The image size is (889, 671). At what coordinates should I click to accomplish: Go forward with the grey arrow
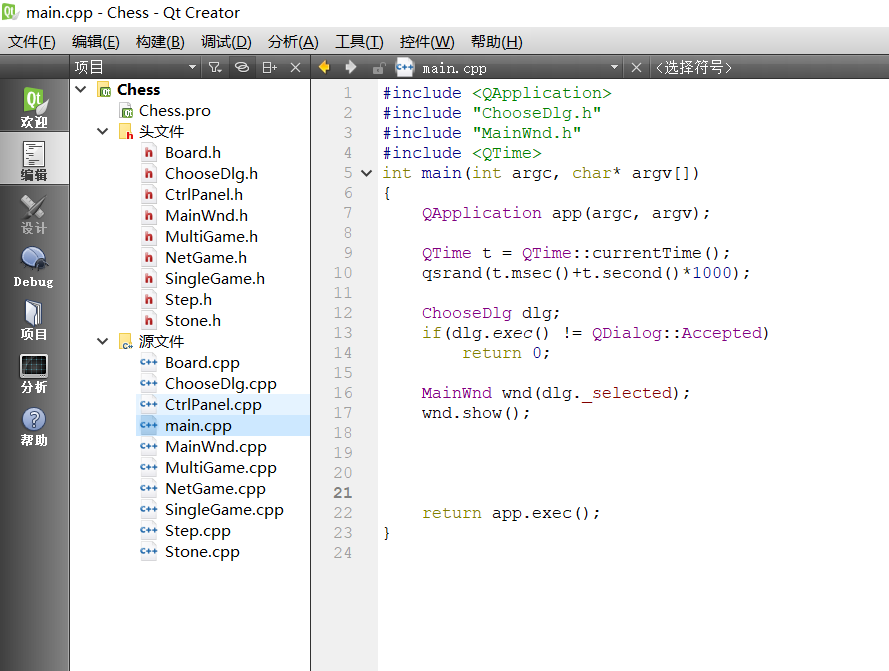351,67
